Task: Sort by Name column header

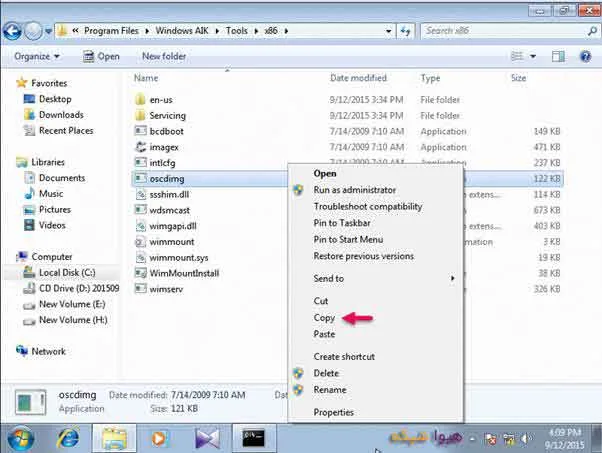Action: tap(146, 78)
